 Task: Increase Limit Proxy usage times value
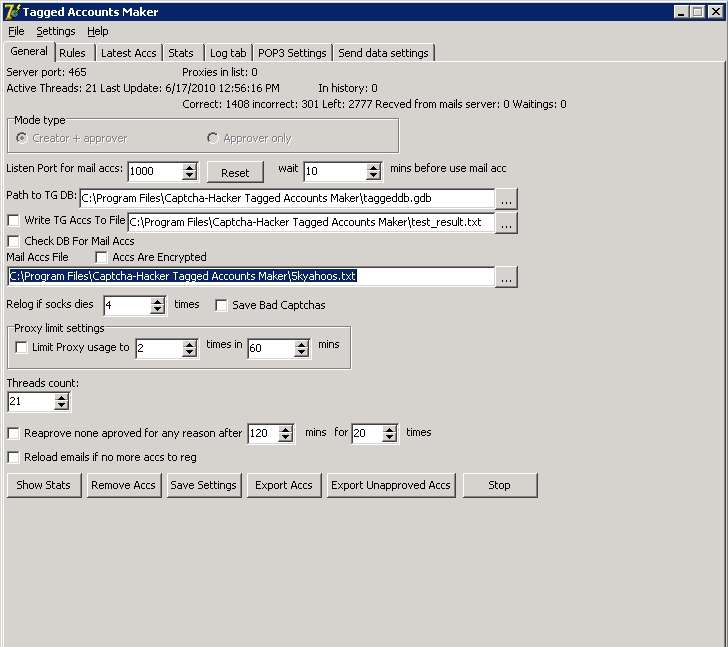189,344
